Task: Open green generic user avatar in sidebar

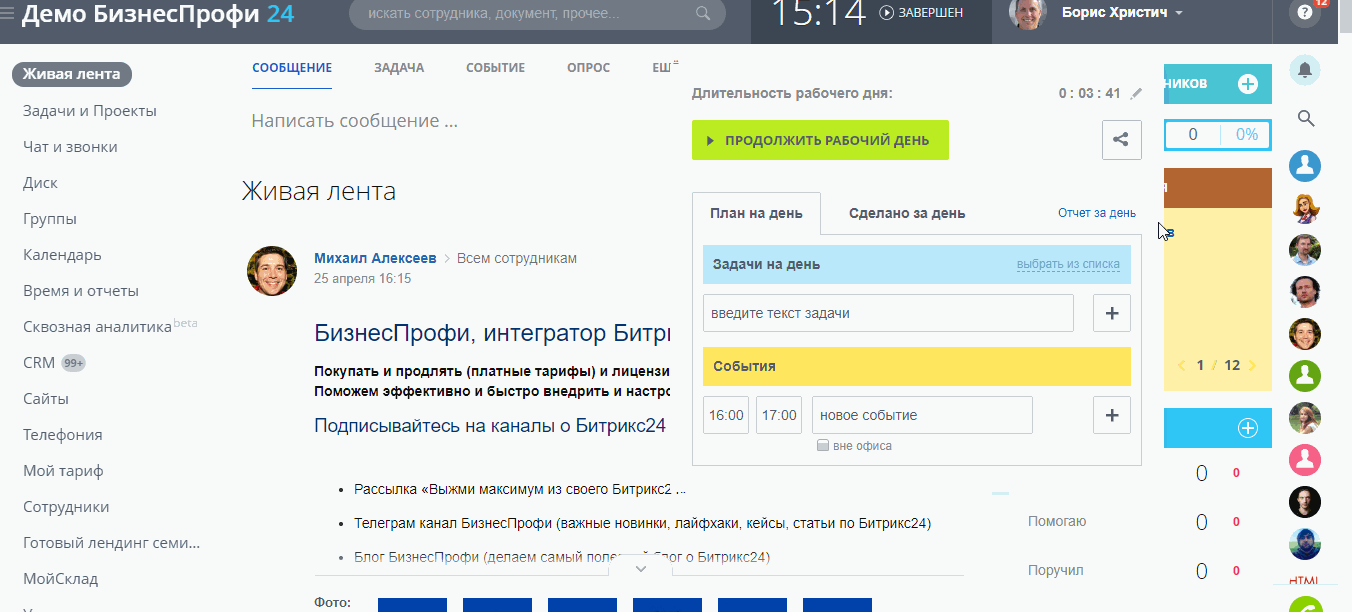Action: (x=1305, y=376)
